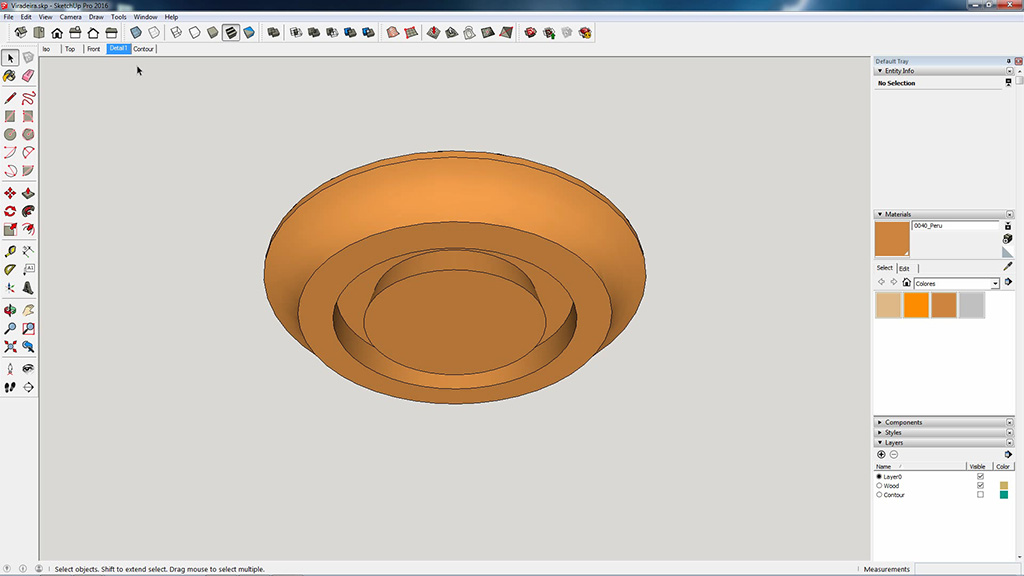The image size is (1024, 576).
Task: Open the Tools menu
Action: click(118, 17)
